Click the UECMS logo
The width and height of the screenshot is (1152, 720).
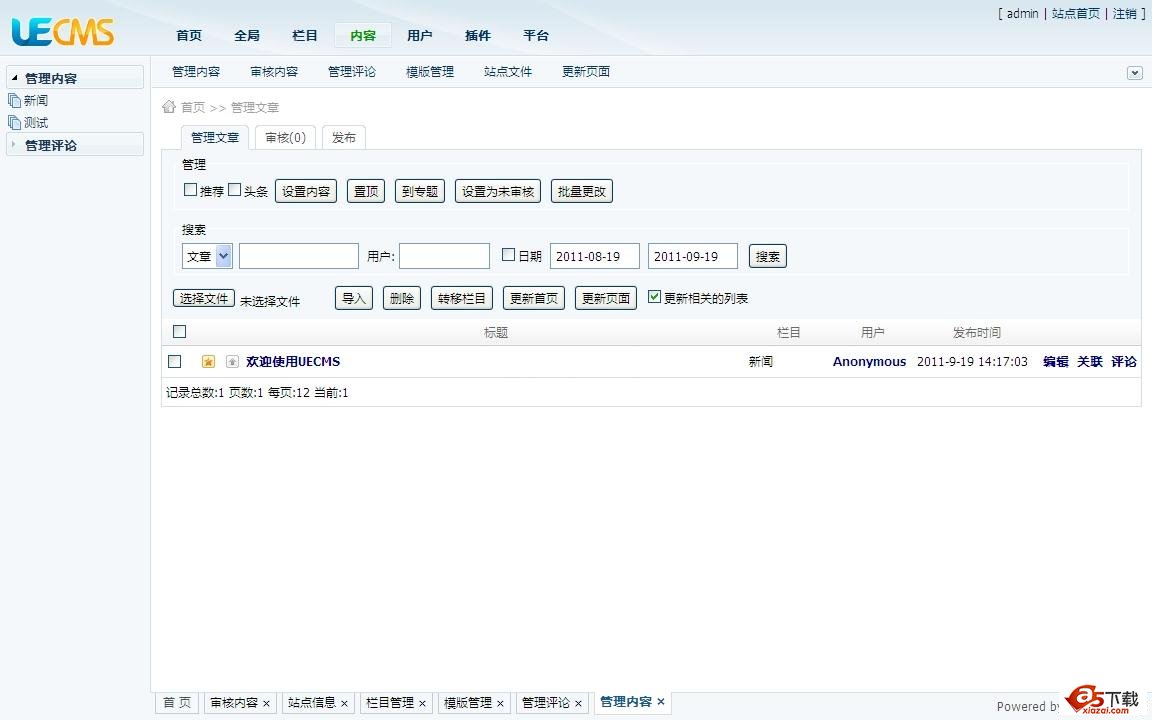pyautogui.click(x=63, y=32)
